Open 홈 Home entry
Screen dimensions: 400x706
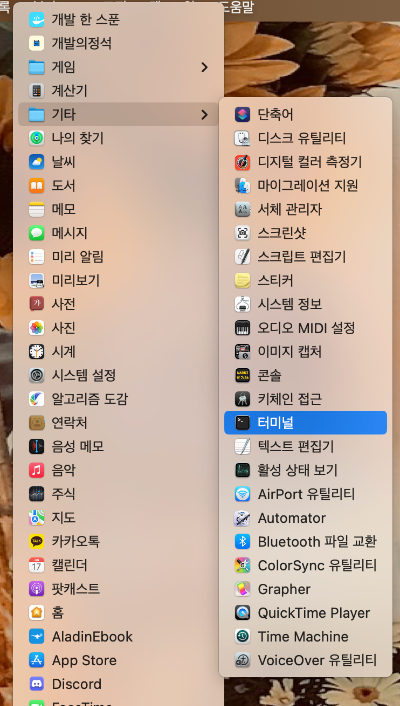(x=118, y=613)
